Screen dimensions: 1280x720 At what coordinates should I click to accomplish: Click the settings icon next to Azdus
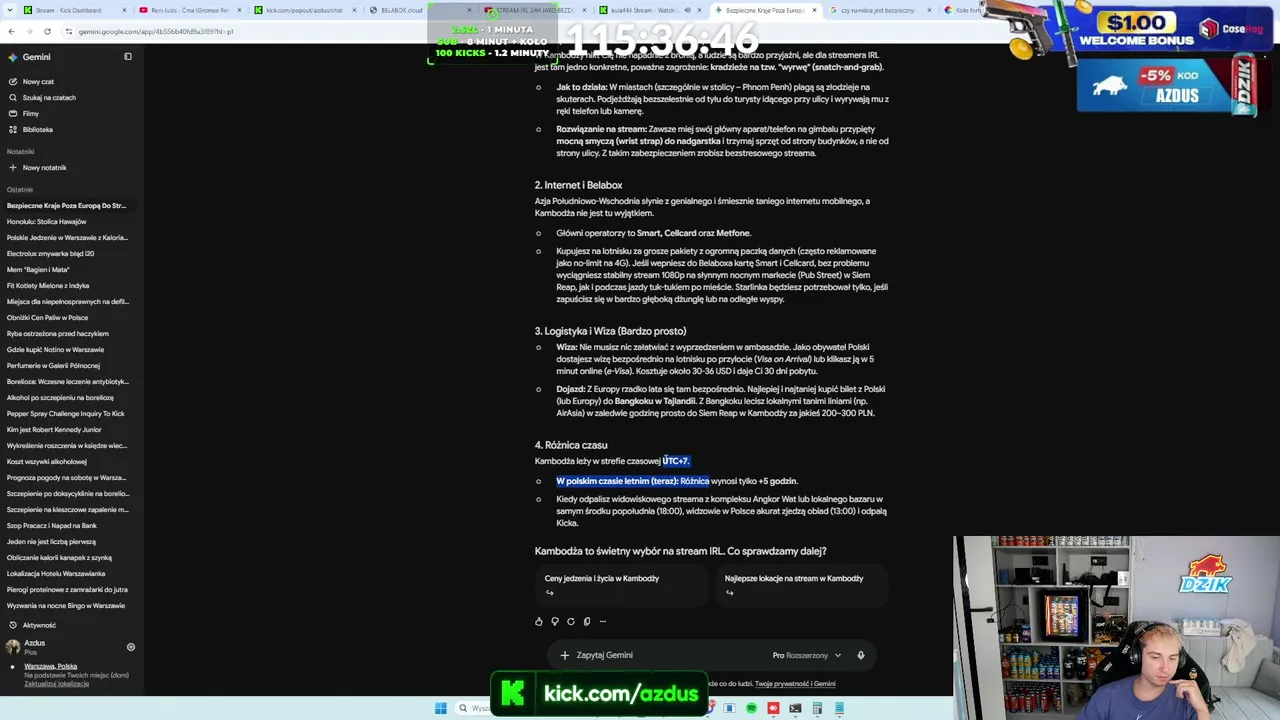click(x=130, y=647)
